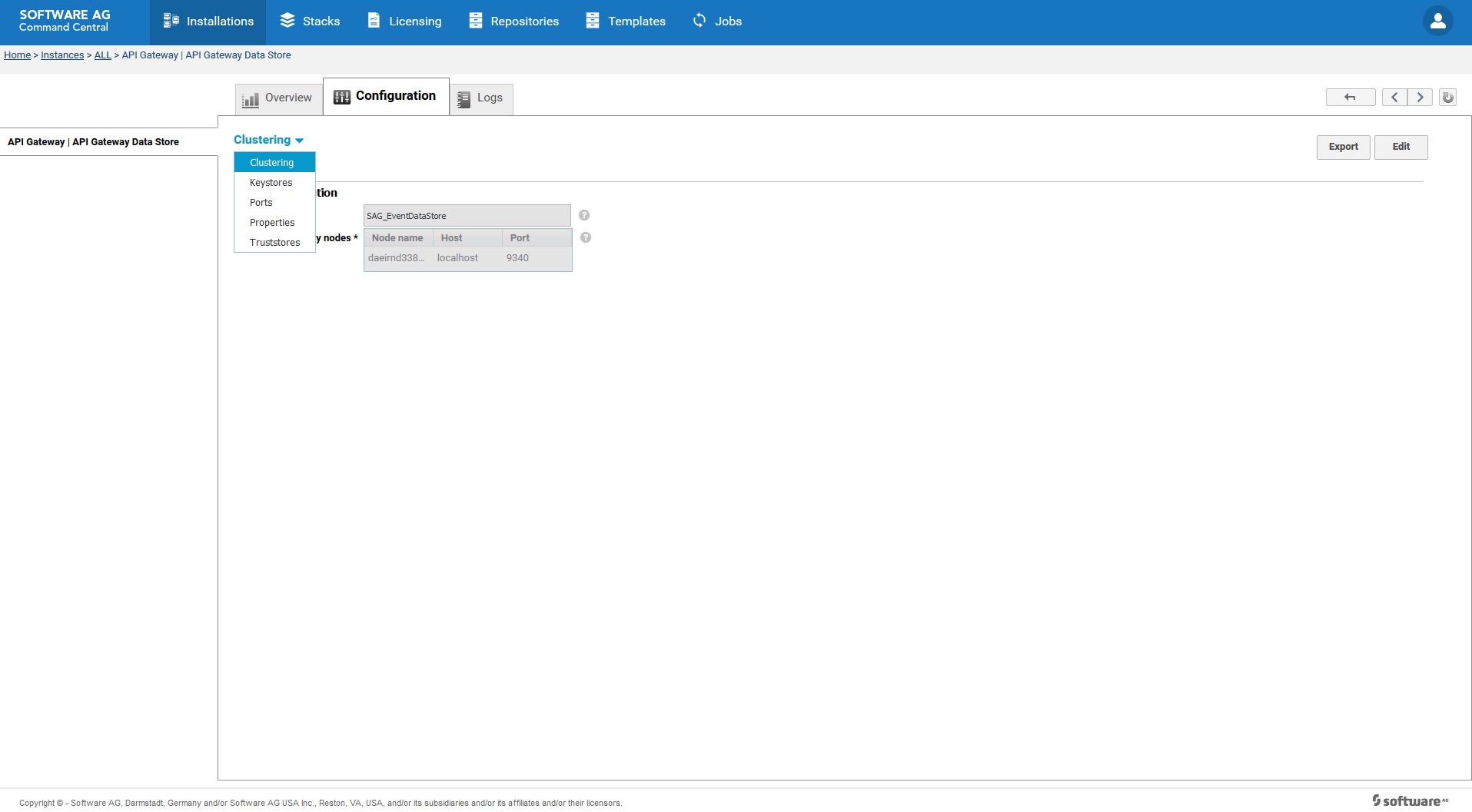The width and height of the screenshot is (1472, 812).
Task: Switch to the Logs tab
Action: coord(481,99)
